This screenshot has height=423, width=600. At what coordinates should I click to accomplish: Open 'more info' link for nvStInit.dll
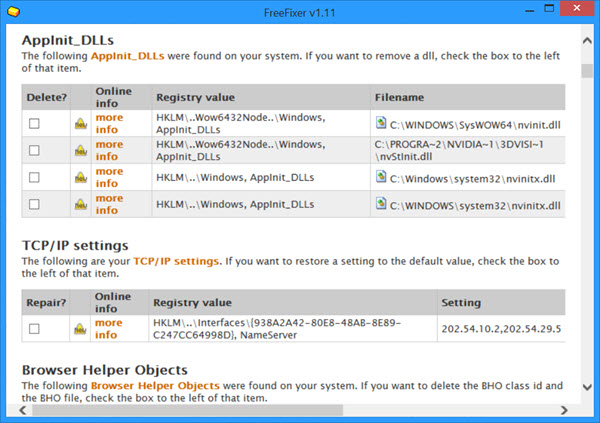click(109, 150)
